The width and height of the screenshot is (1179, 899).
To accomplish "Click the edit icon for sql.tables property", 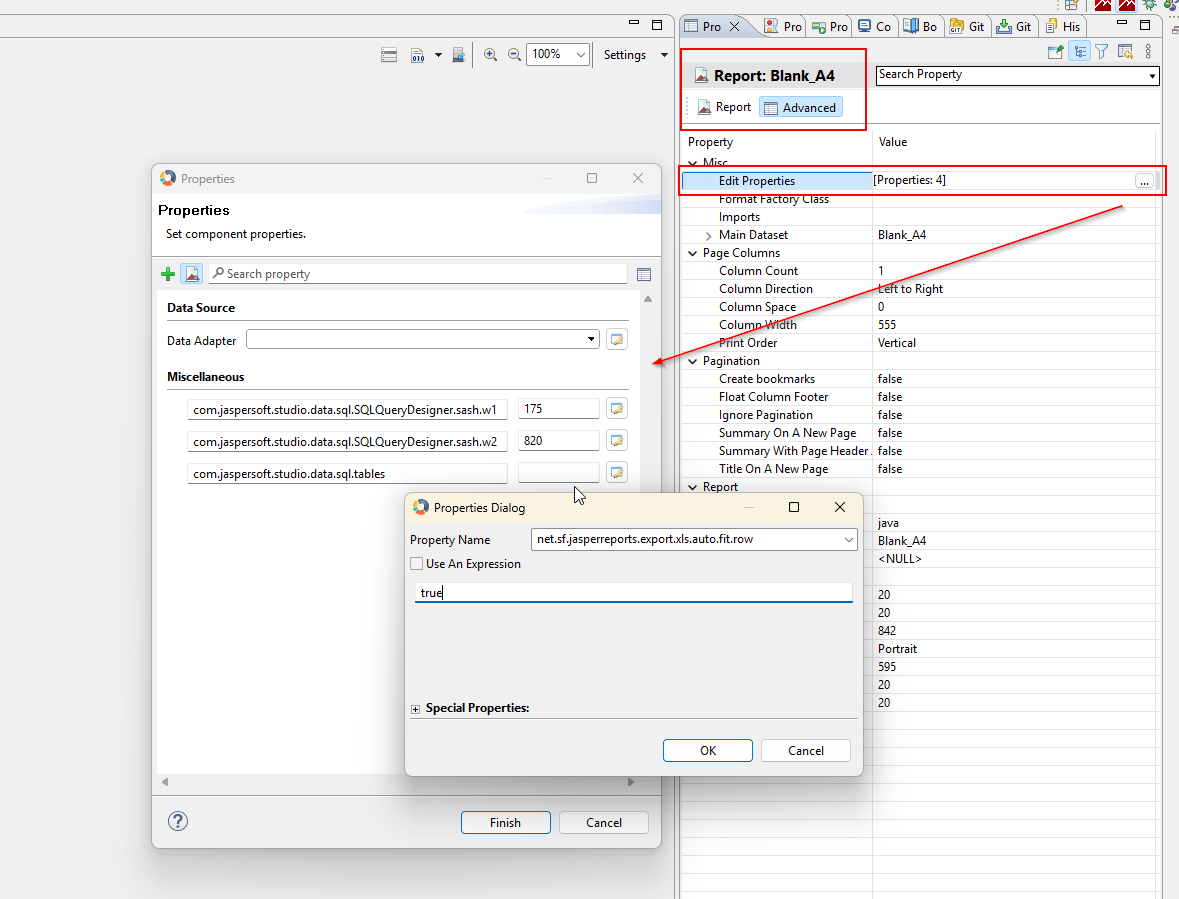I will 617,473.
